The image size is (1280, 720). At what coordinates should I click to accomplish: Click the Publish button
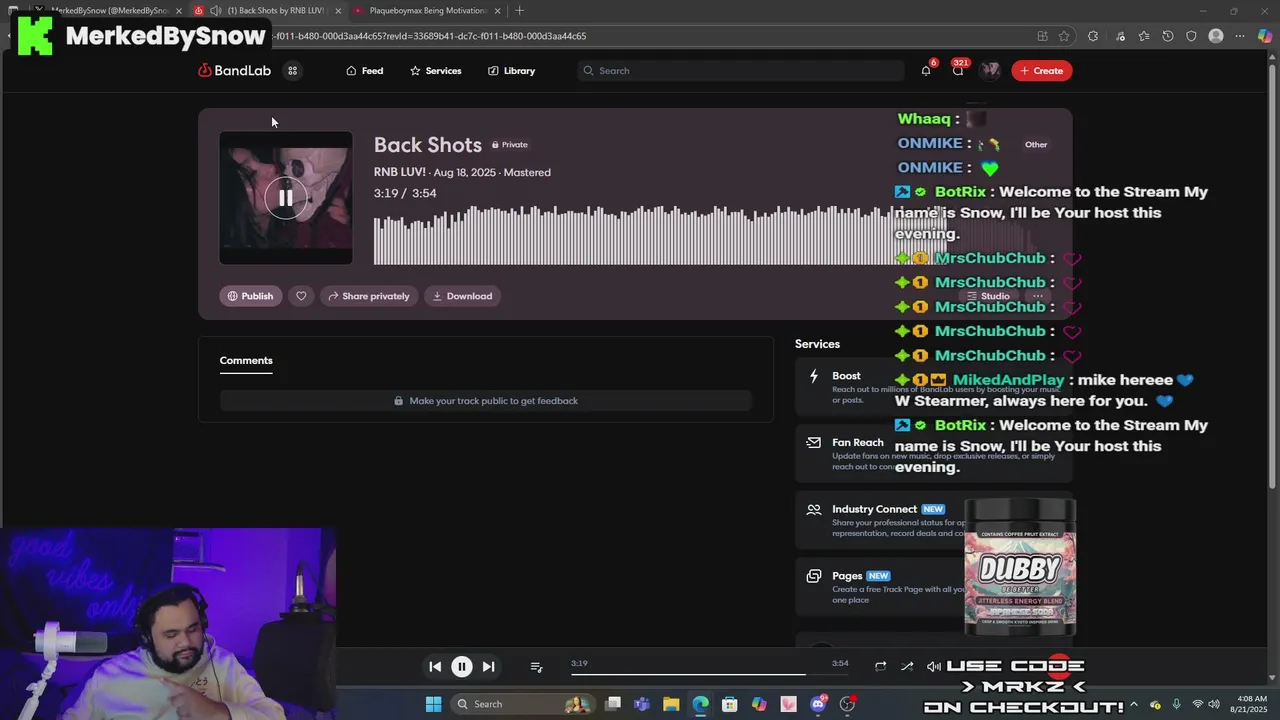250,296
